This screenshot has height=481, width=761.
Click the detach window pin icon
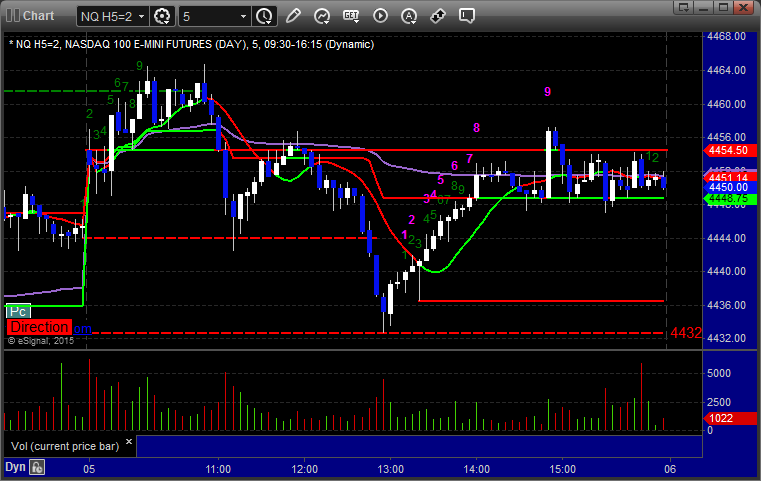tap(684, 7)
